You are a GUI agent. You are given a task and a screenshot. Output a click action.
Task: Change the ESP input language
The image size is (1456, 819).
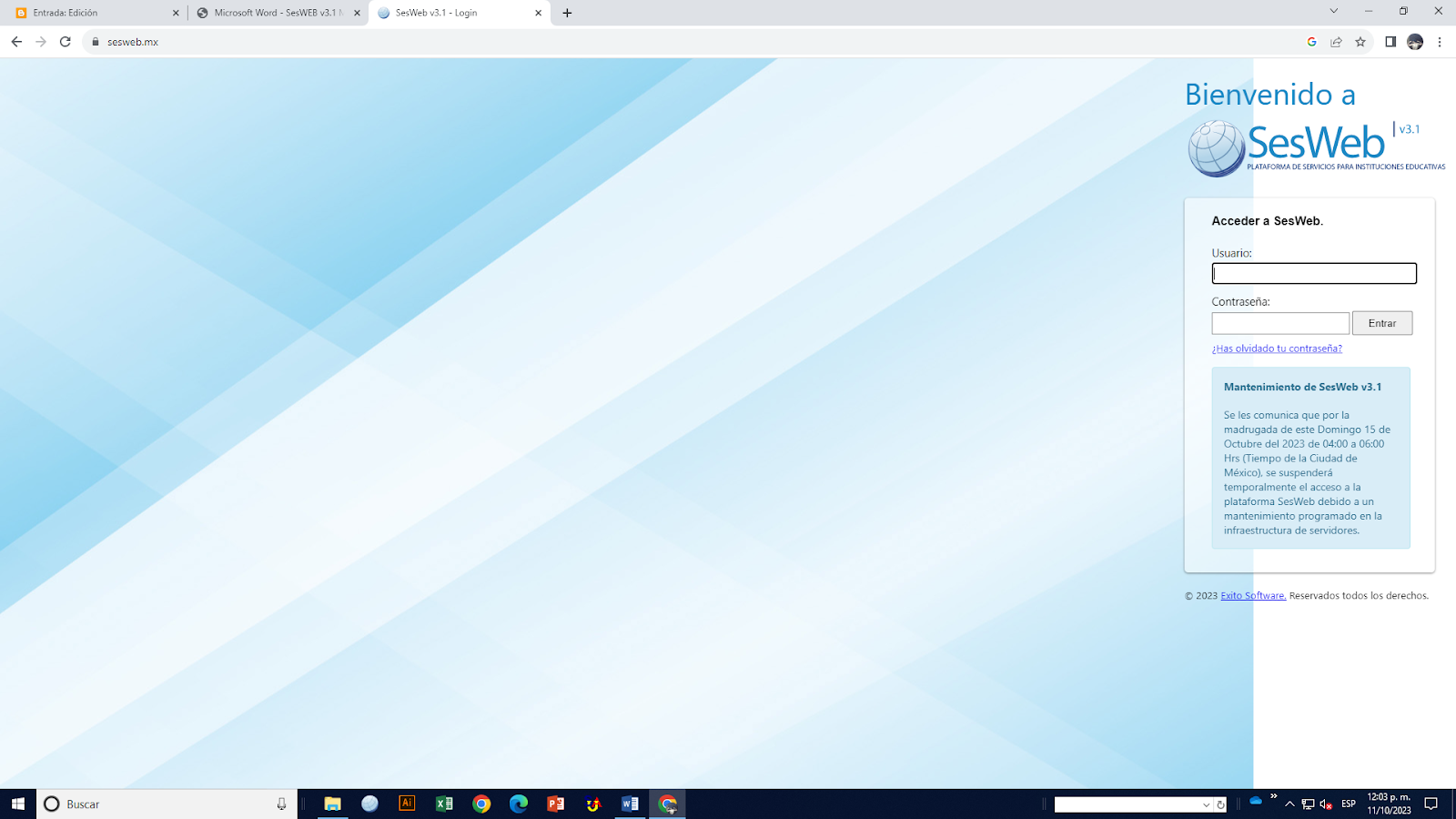(1349, 804)
